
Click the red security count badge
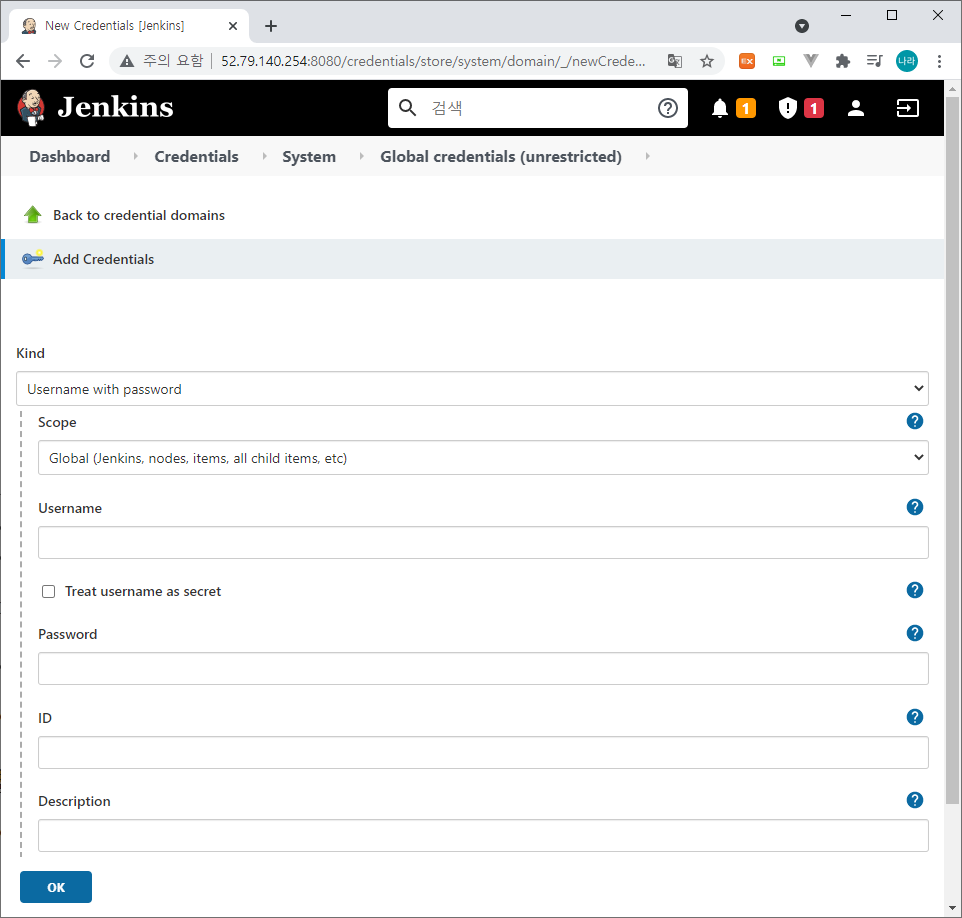tap(814, 108)
